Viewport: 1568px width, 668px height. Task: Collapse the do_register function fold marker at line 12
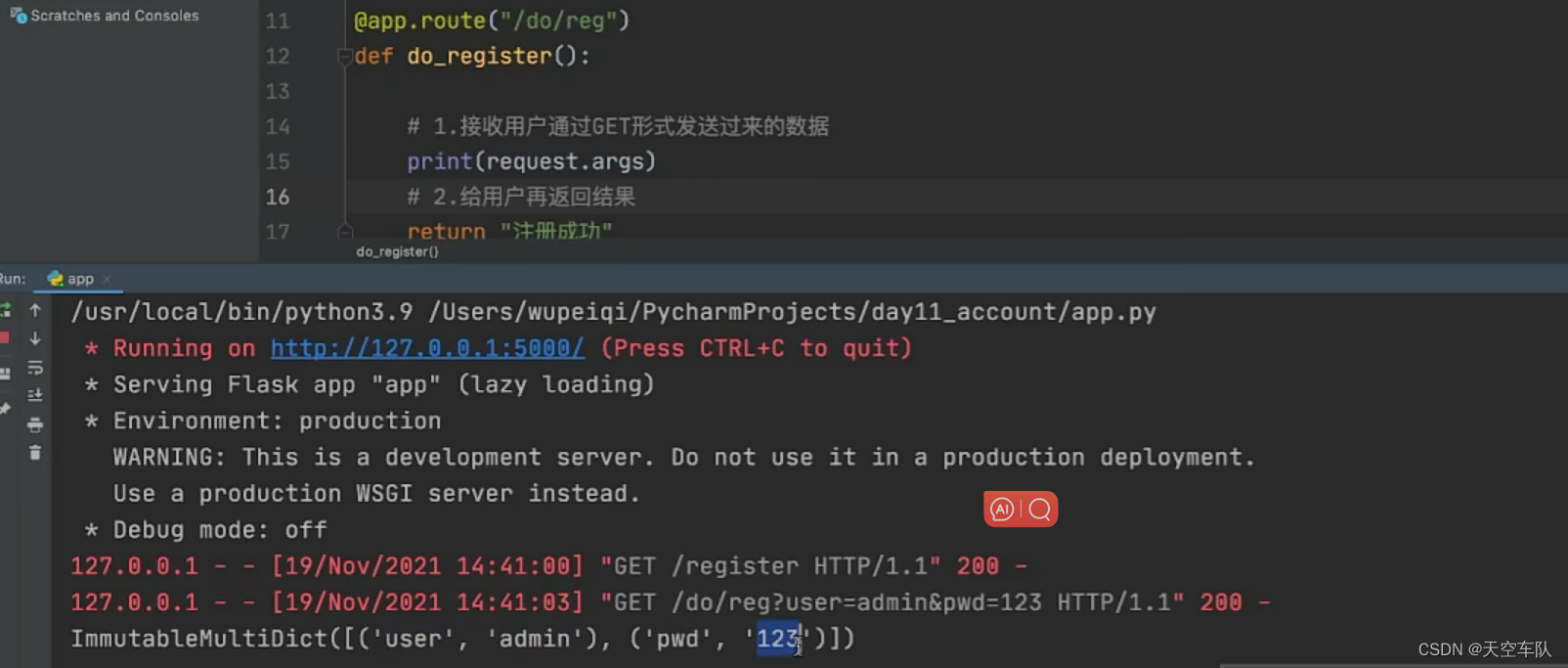coord(344,57)
